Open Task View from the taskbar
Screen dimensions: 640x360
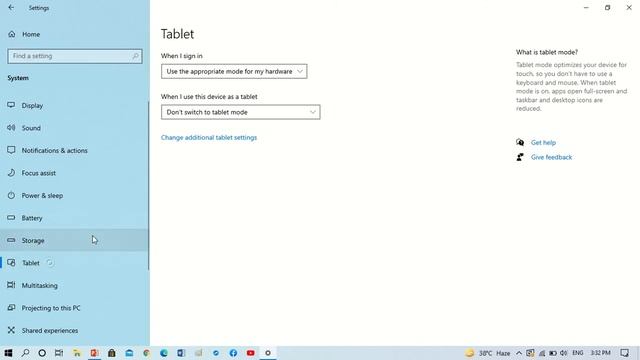point(59,353)
